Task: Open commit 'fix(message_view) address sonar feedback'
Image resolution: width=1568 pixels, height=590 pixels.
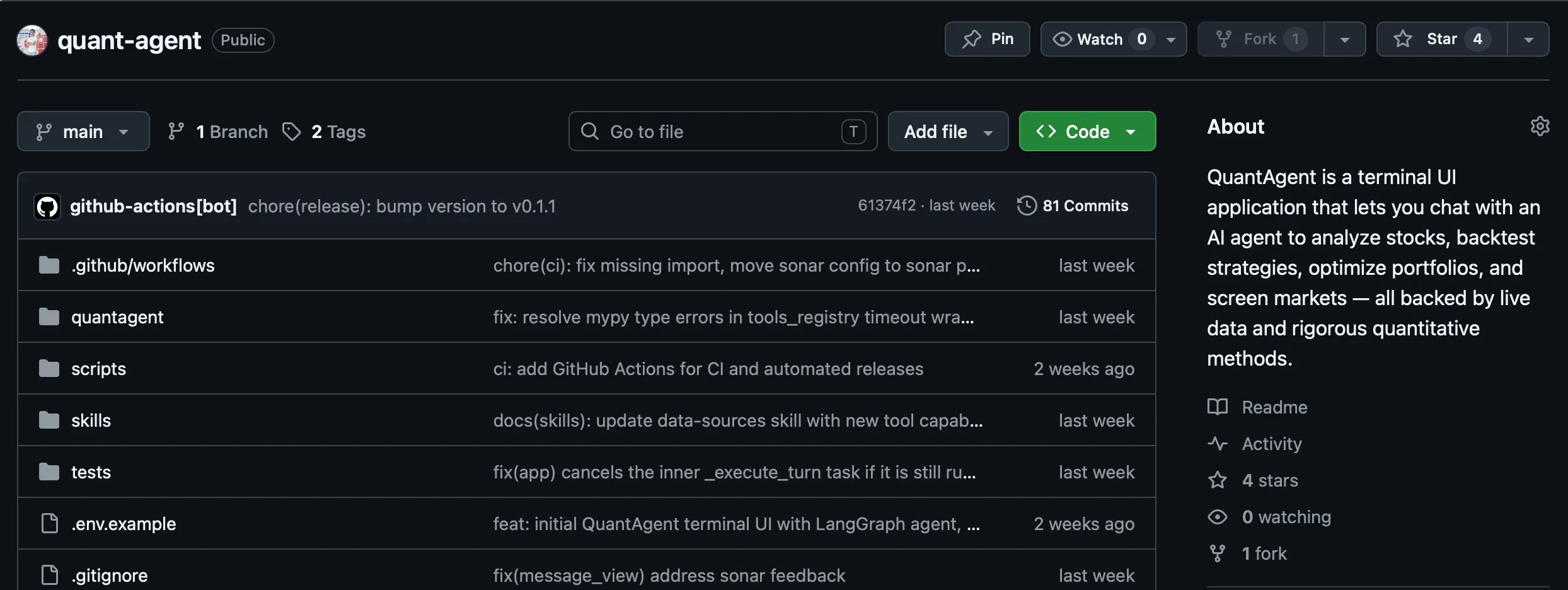Action: pyautogui.click(x=669, y=576)
